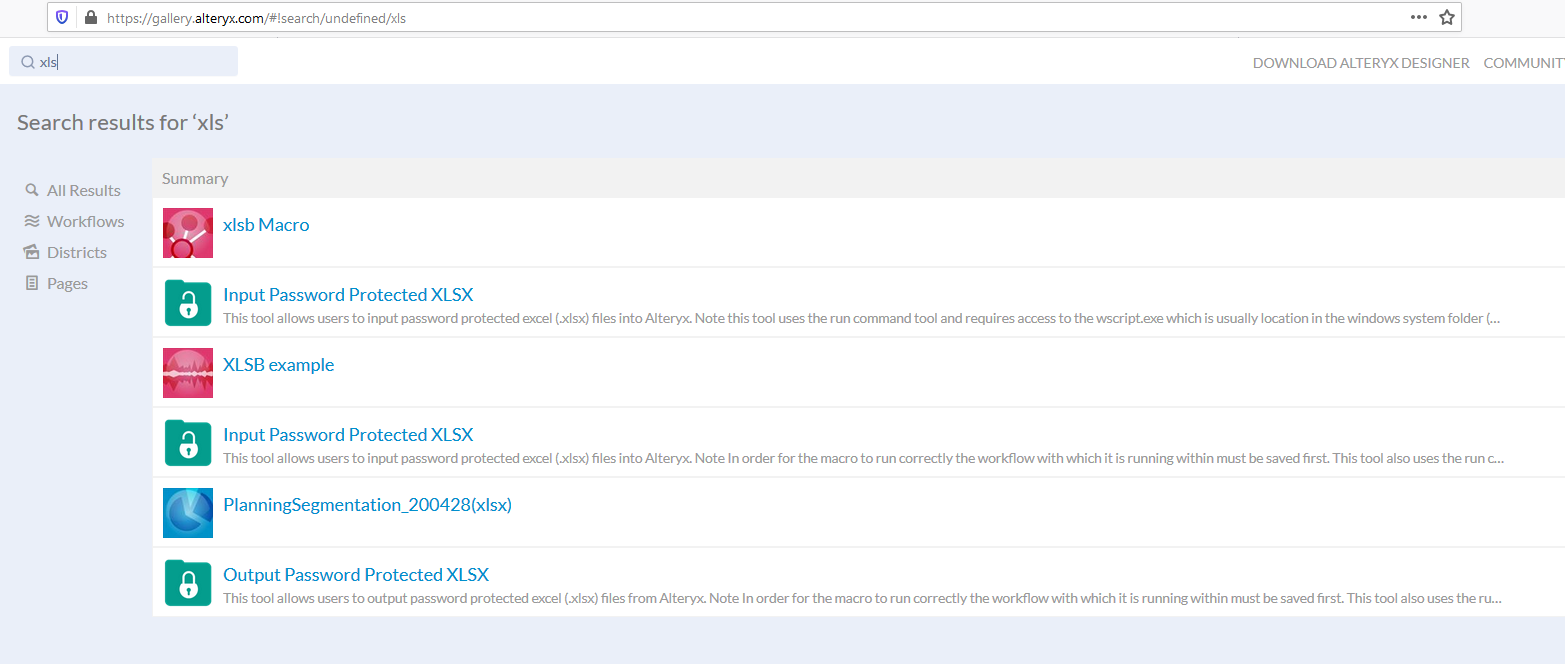Filter results by Workflows
The image size is (1565, 664).
click(86, 221)
